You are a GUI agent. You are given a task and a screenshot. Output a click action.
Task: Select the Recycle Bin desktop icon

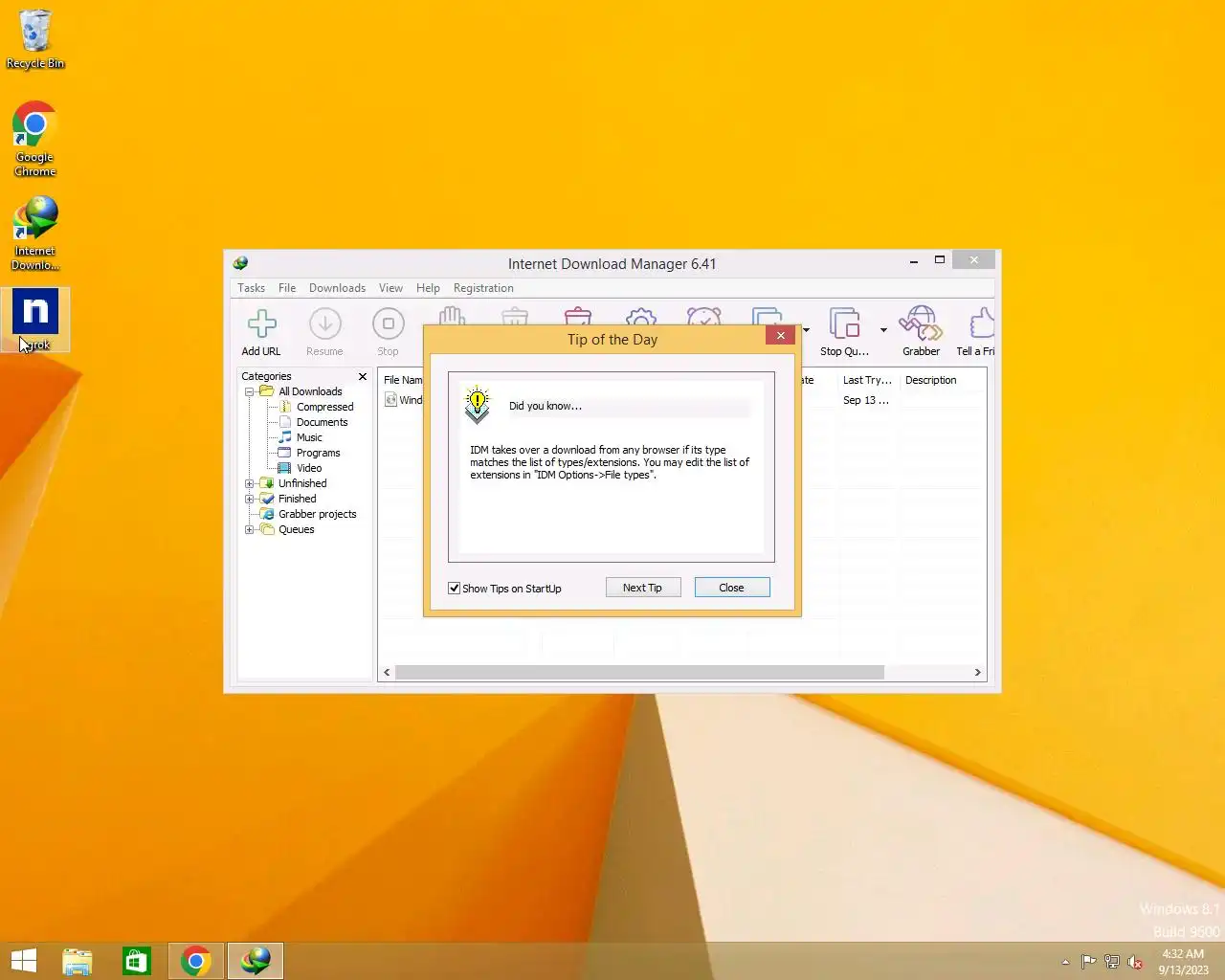tap(35, 39)
